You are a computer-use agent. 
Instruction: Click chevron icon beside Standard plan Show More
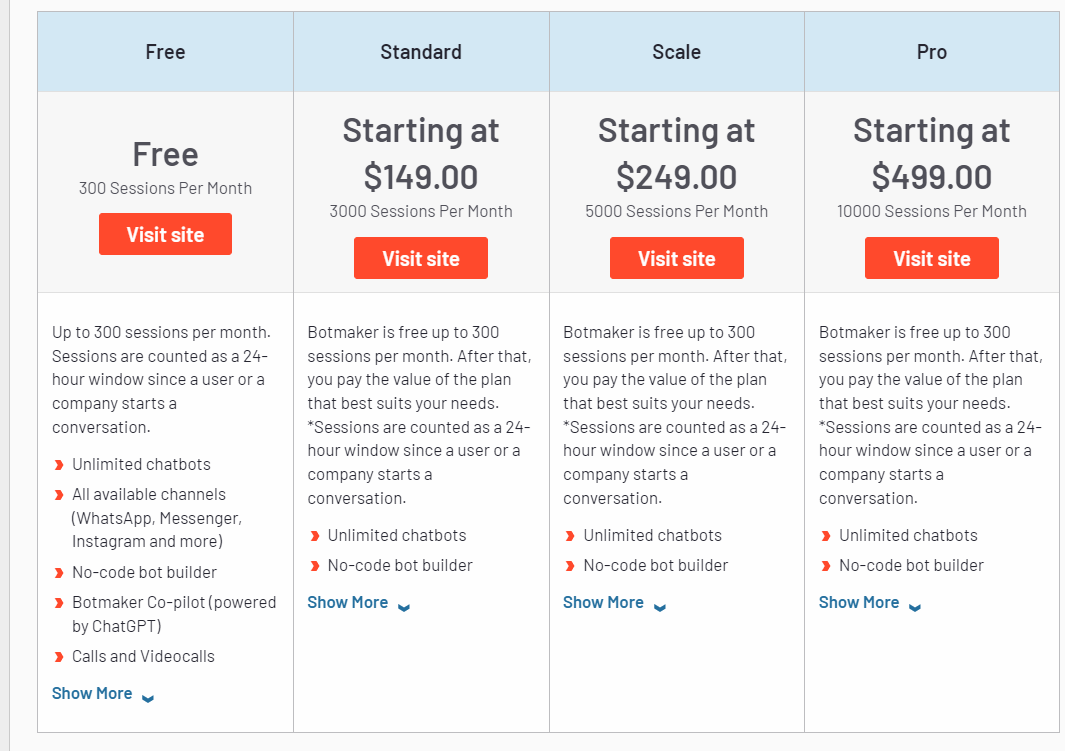(x=404, y=606)
